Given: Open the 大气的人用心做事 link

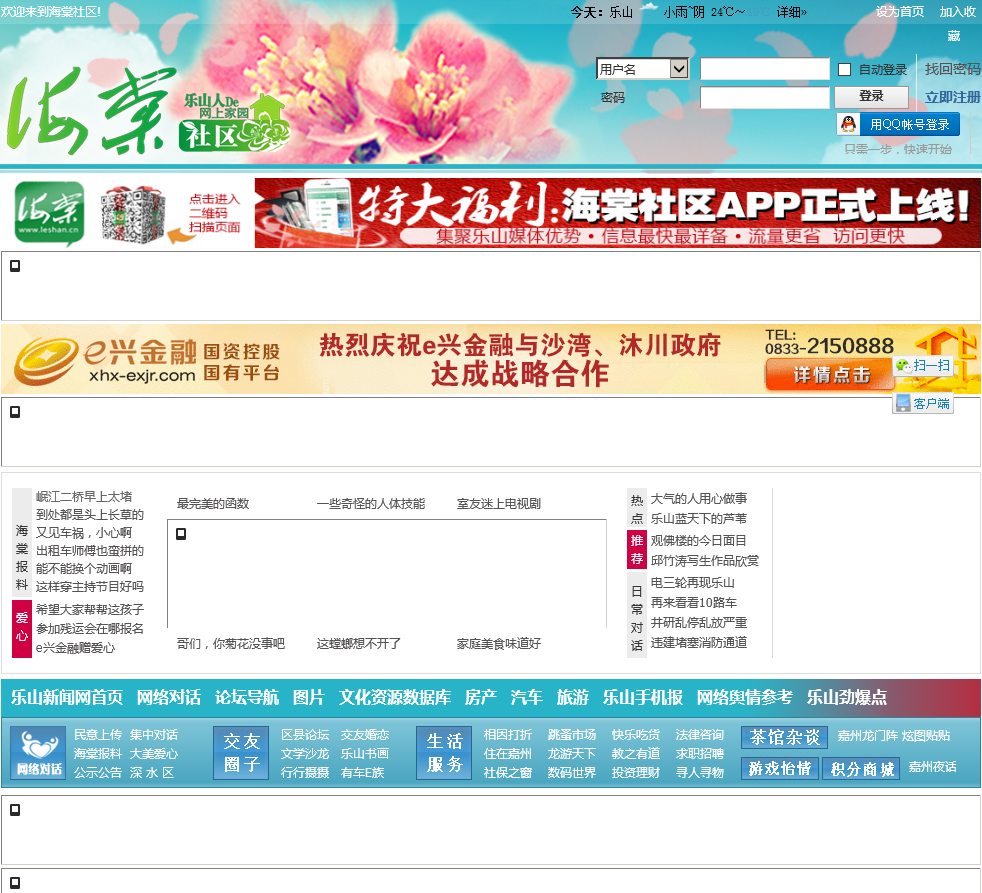Looking at the screenshot, I should (x=699, y=498).
